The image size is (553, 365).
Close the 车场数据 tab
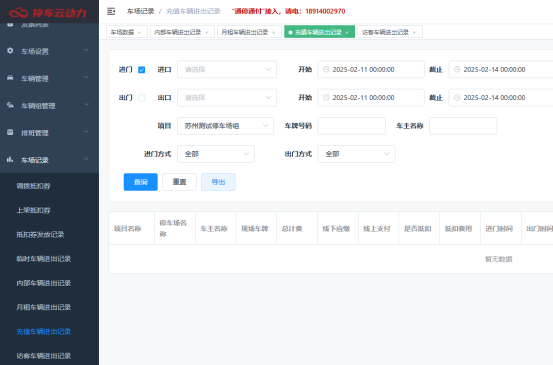[139, 32]
